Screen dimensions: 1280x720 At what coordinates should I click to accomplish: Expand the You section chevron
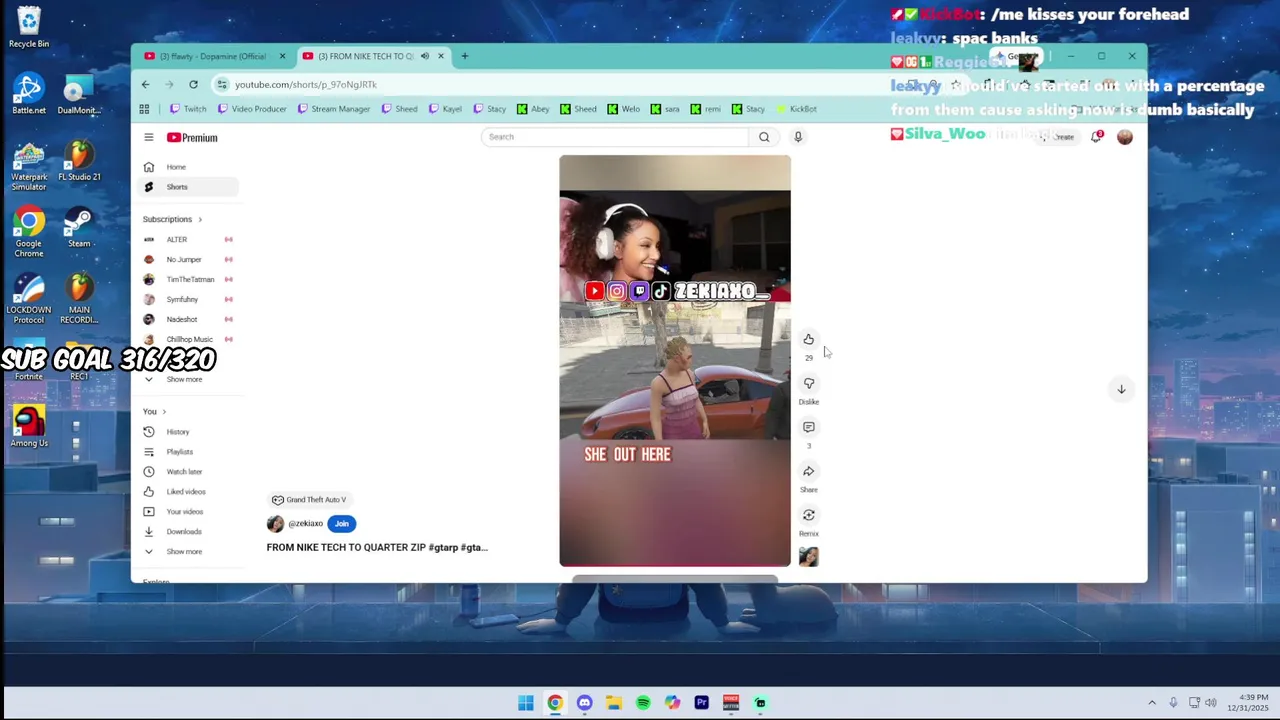[164, 411]
